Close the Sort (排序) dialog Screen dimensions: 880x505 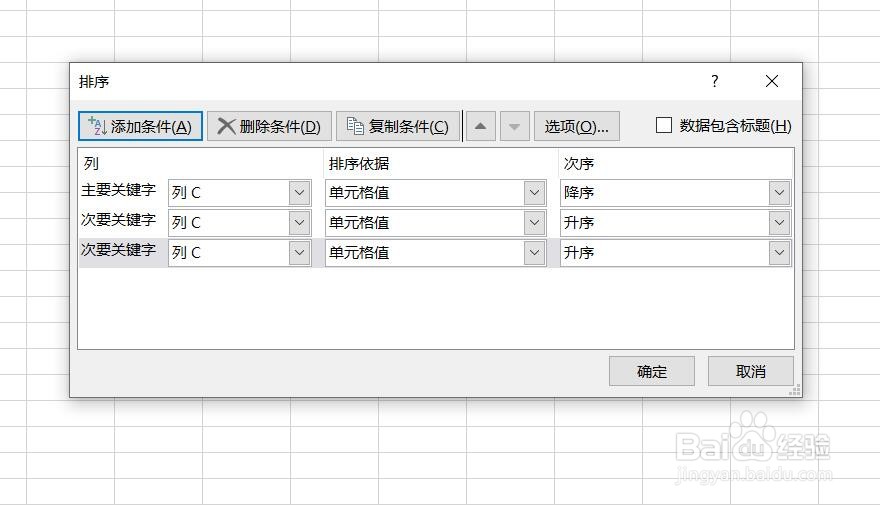[x=771, y=82]
